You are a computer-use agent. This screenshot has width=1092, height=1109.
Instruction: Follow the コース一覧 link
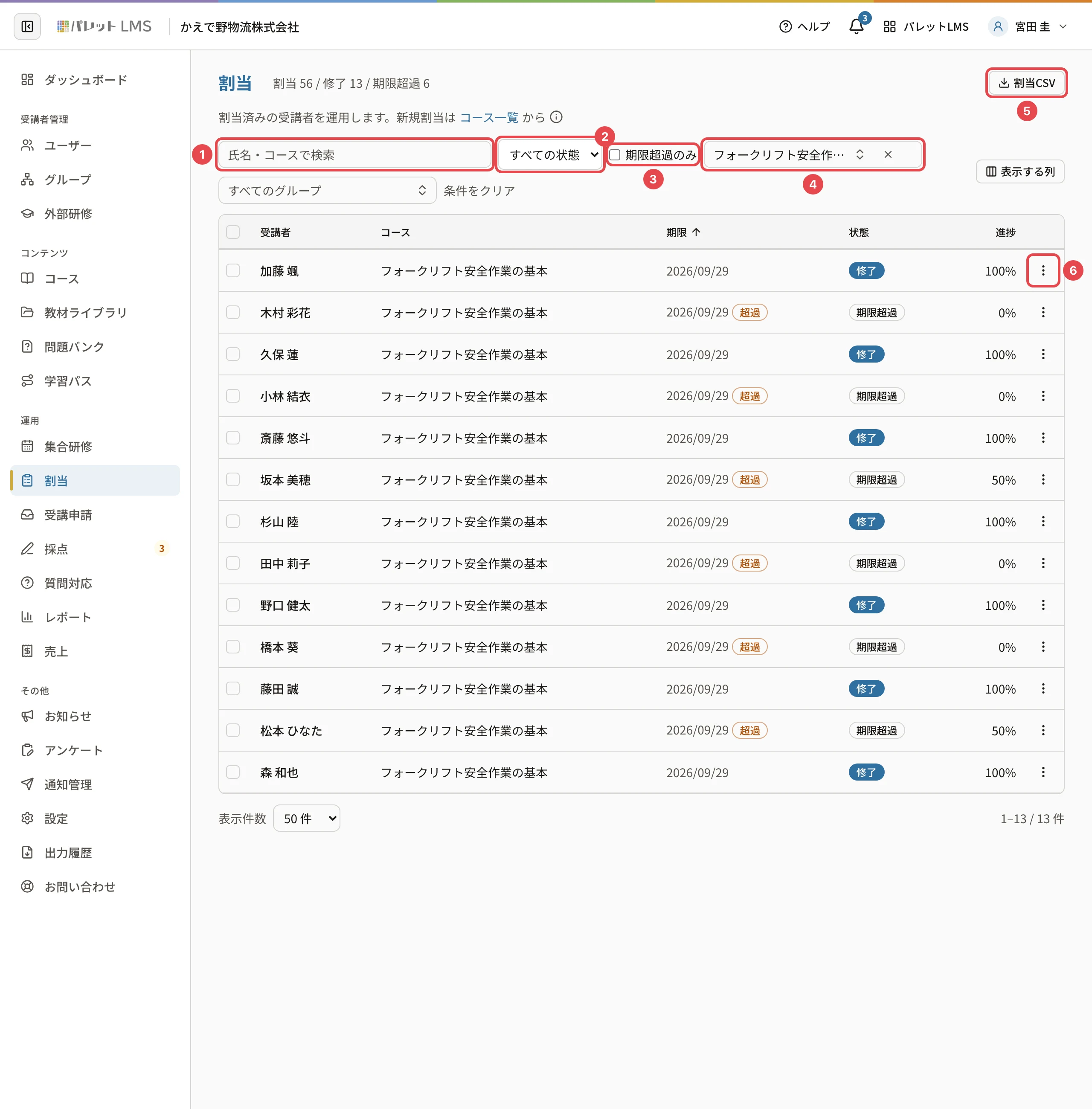[489, 118]
